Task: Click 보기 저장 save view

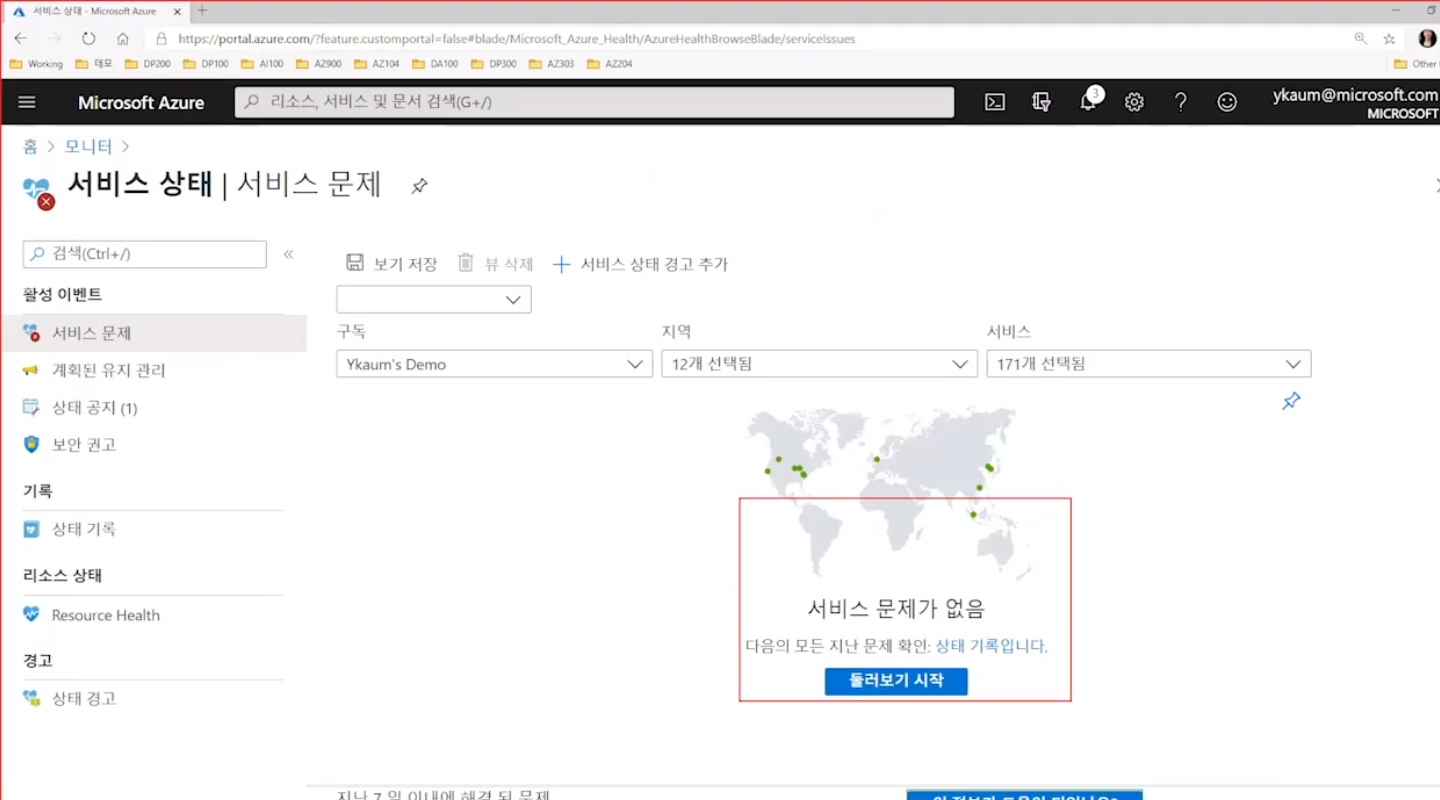Action: pyautogui.click(x=392, y=264)
